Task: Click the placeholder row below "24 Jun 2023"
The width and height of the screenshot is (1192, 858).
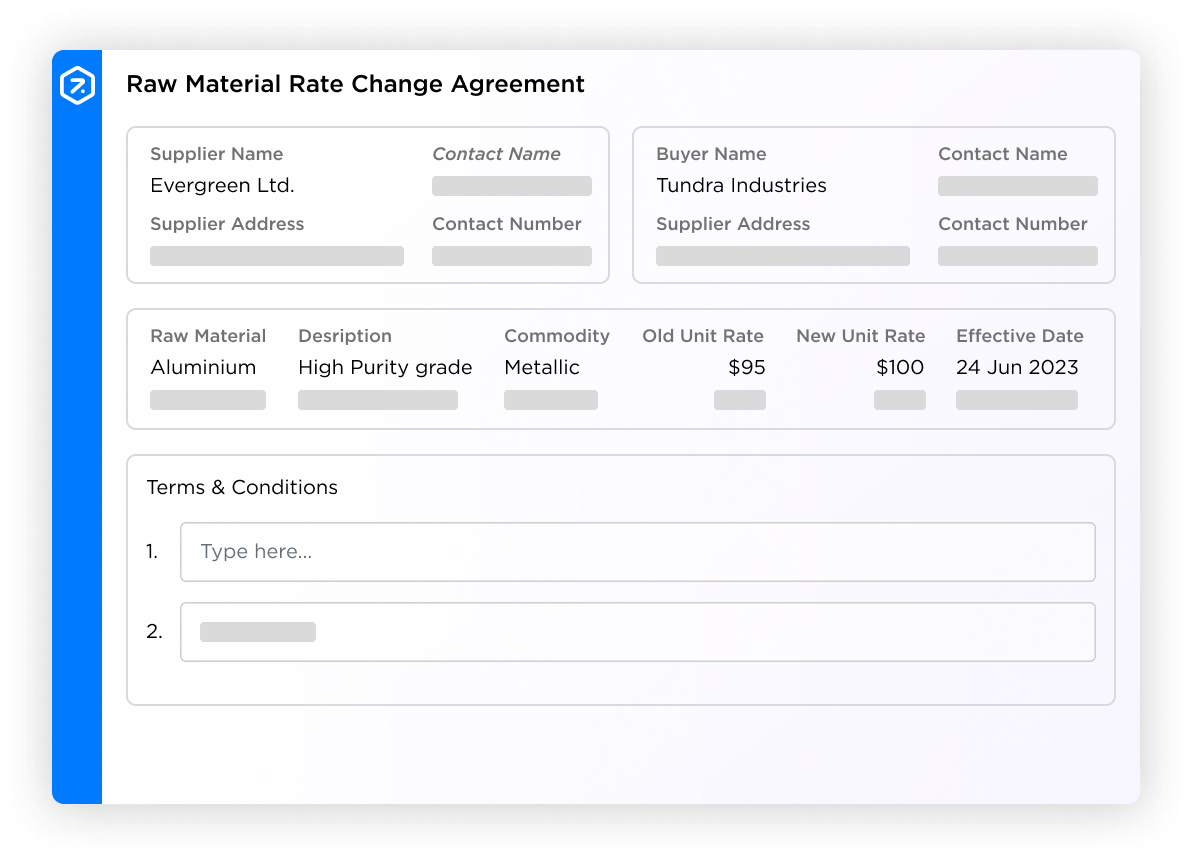Action: coord(1016,400)
